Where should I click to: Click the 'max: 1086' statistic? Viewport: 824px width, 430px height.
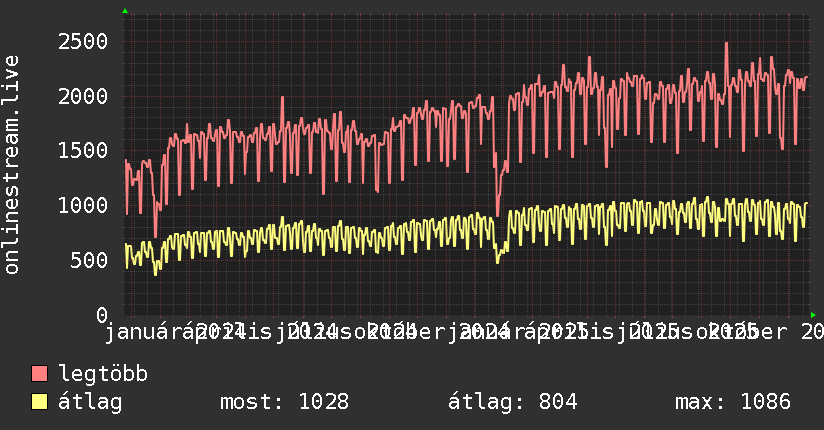(x=733, y=402)
